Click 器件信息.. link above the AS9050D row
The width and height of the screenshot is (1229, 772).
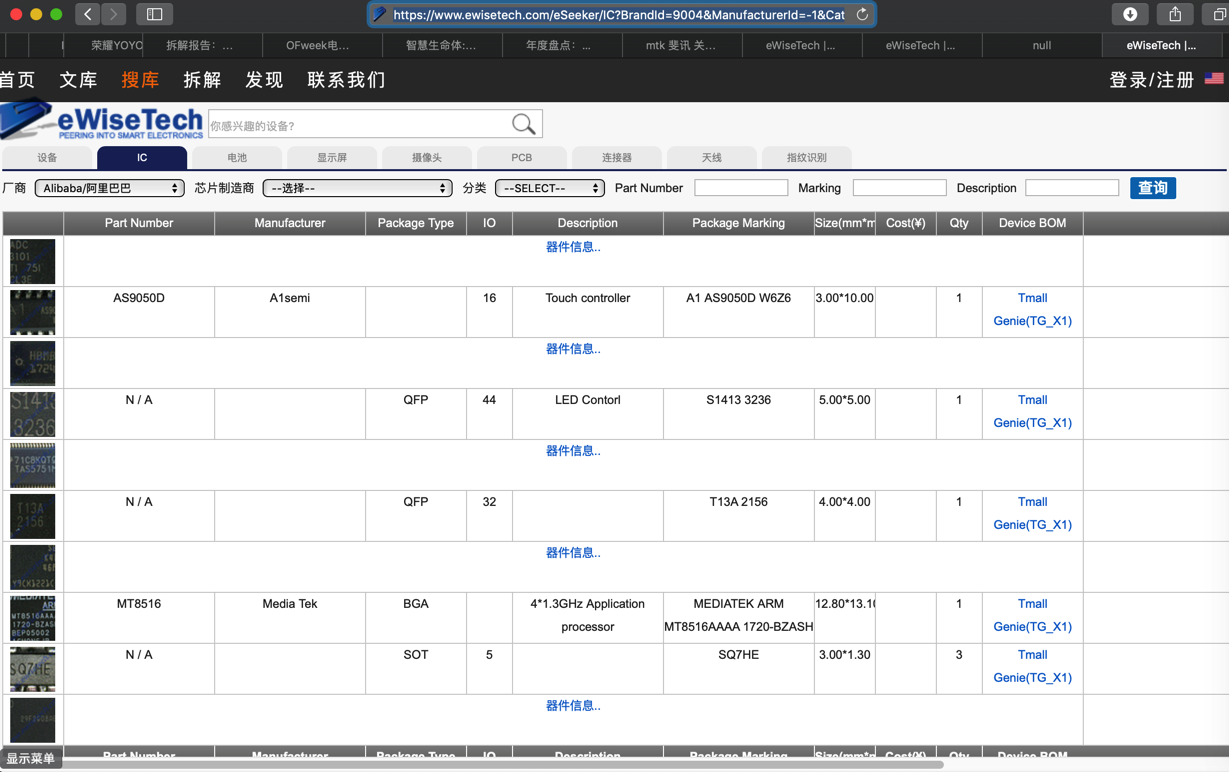(x=573, y=247)
